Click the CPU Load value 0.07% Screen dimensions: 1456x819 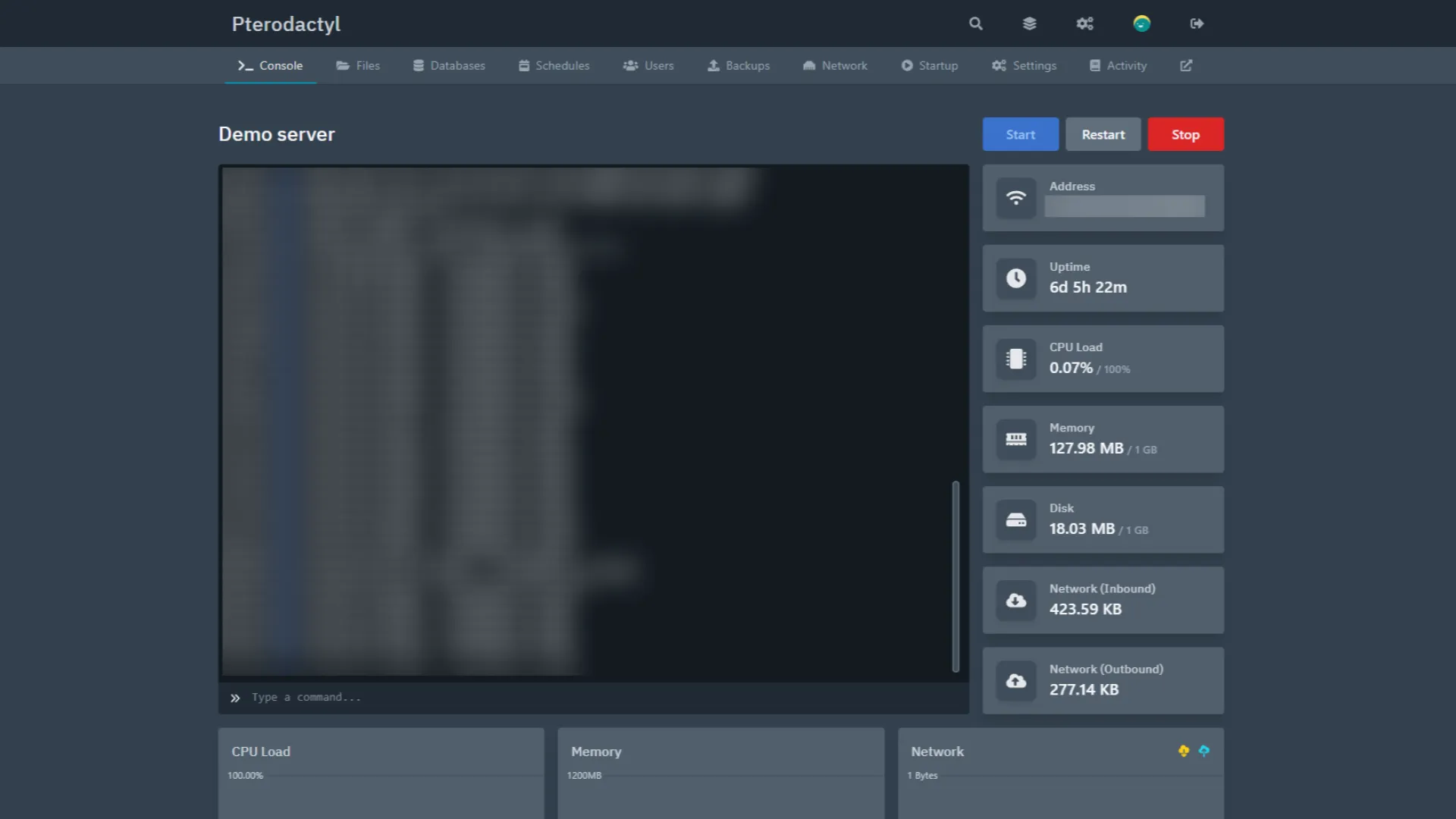[1071, 368]
